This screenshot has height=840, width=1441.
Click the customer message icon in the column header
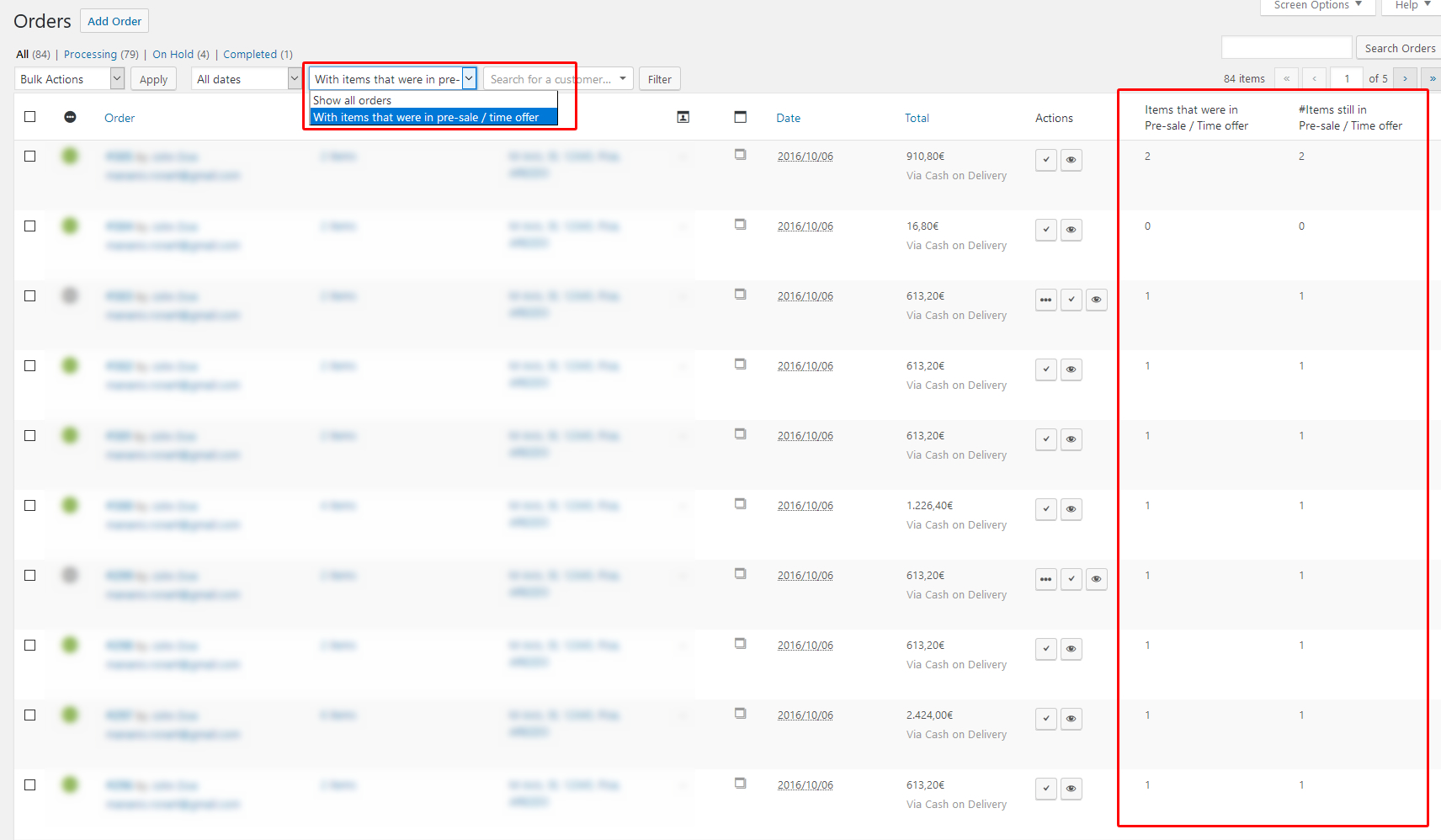coord(683,117)
